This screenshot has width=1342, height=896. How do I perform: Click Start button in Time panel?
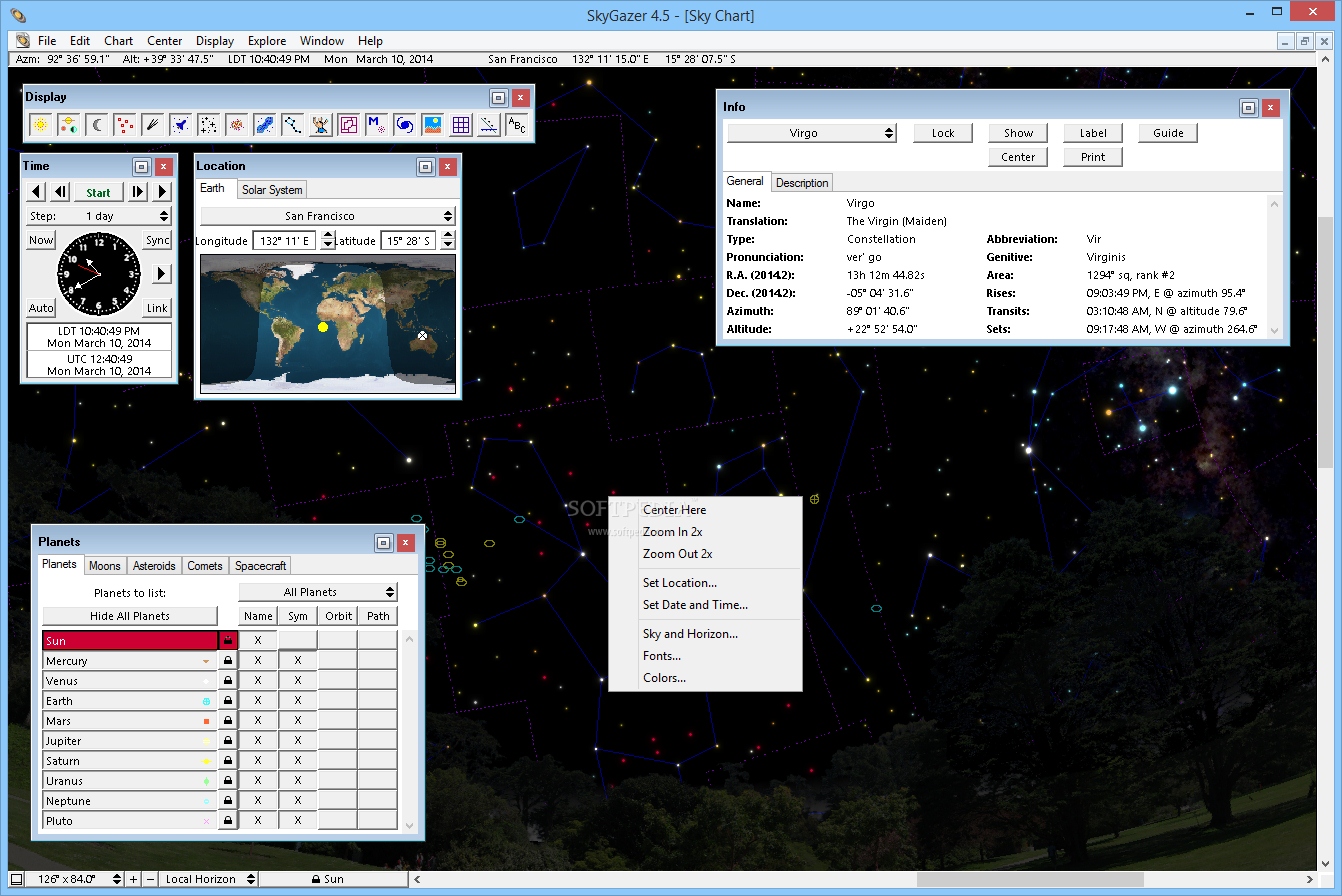pos(99,192)
